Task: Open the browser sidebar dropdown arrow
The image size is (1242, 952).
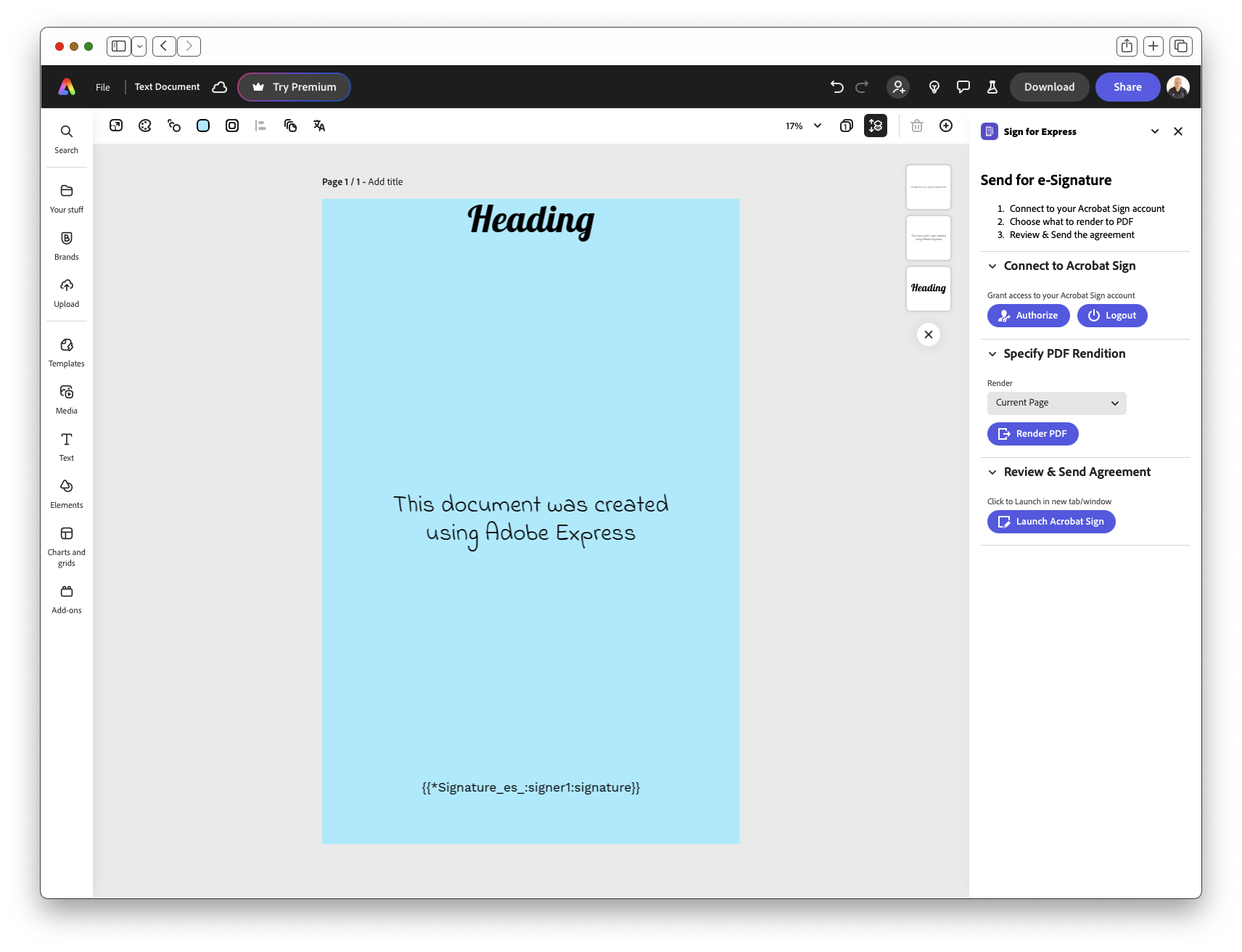Action: (139, 46)
